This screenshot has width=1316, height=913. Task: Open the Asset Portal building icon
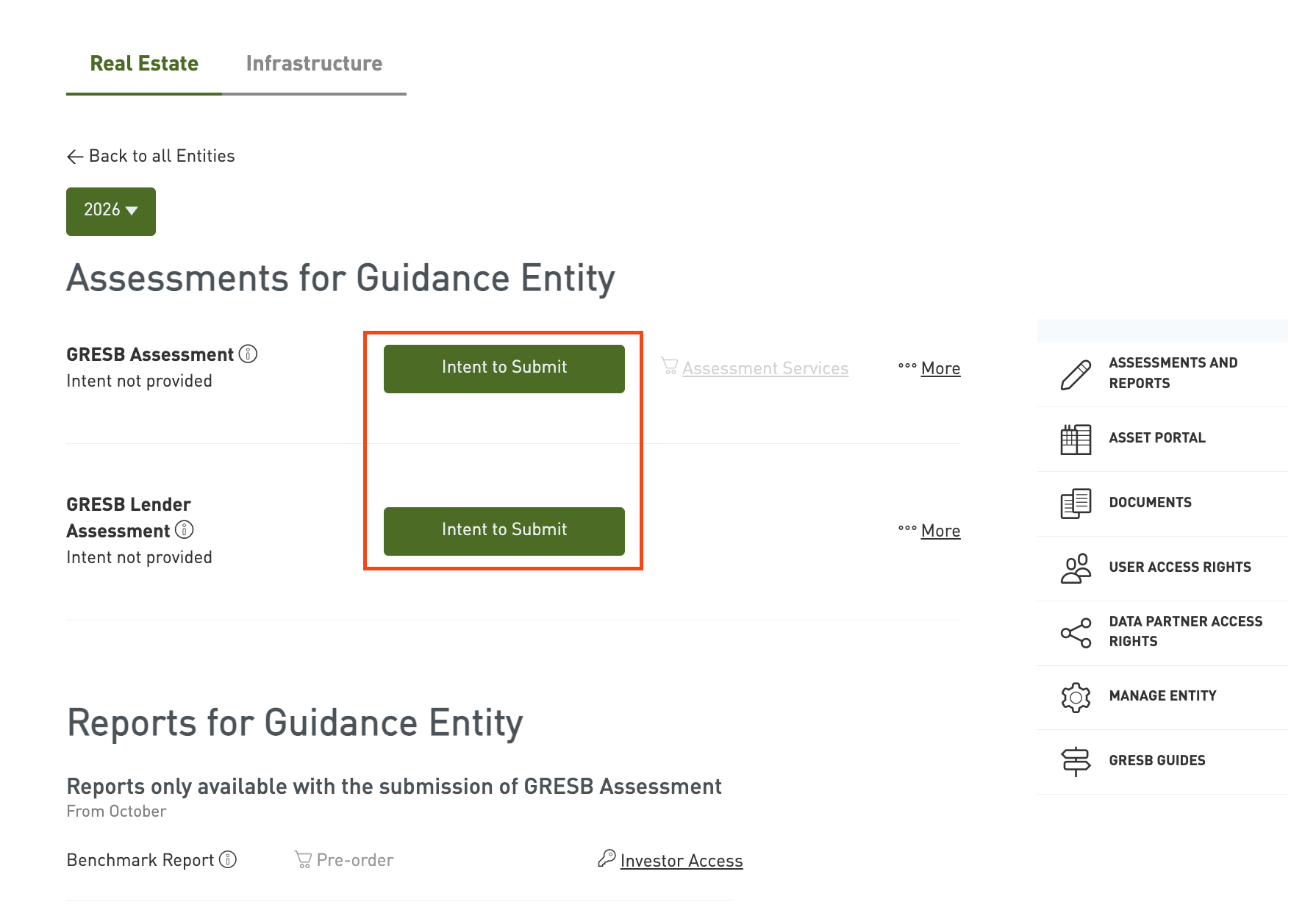(1076, 439)
